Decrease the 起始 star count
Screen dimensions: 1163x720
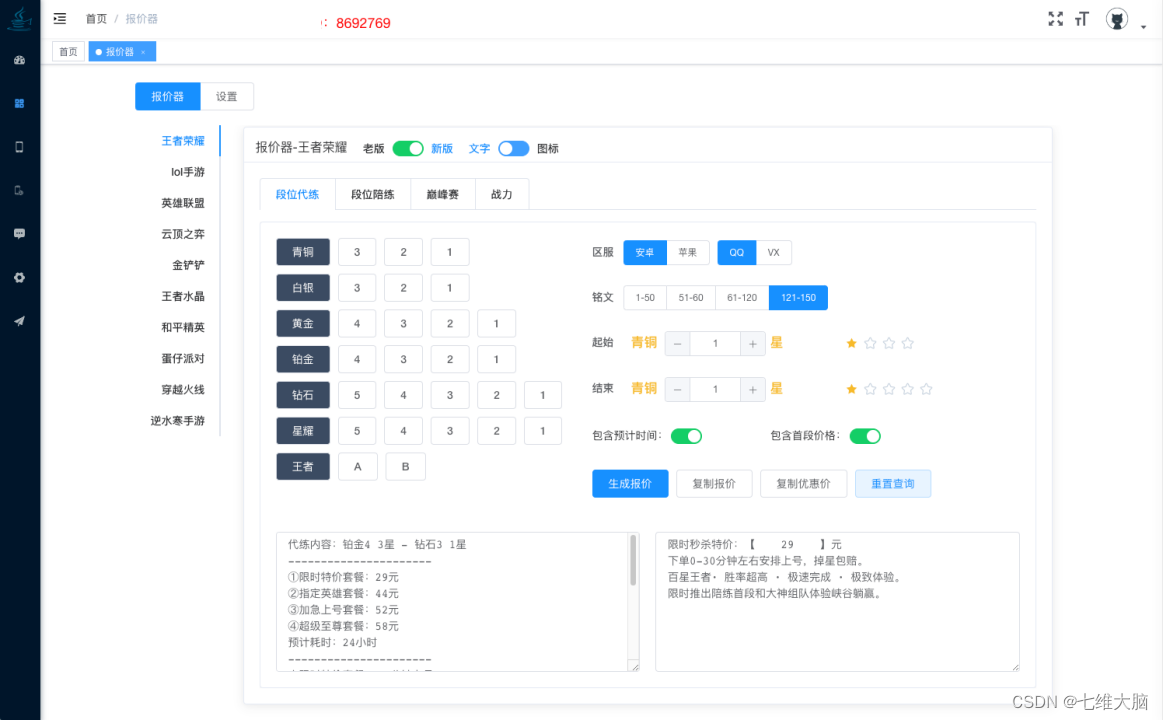[x=677, y=343]
